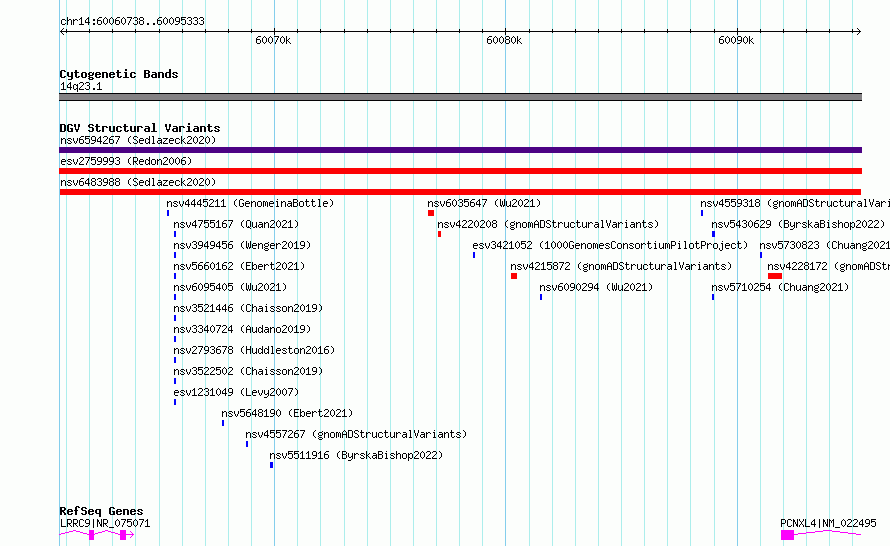
Task: Click the nsv6594267 (Sedlazeck2020) variant label
Action: [x=138, y=140]
